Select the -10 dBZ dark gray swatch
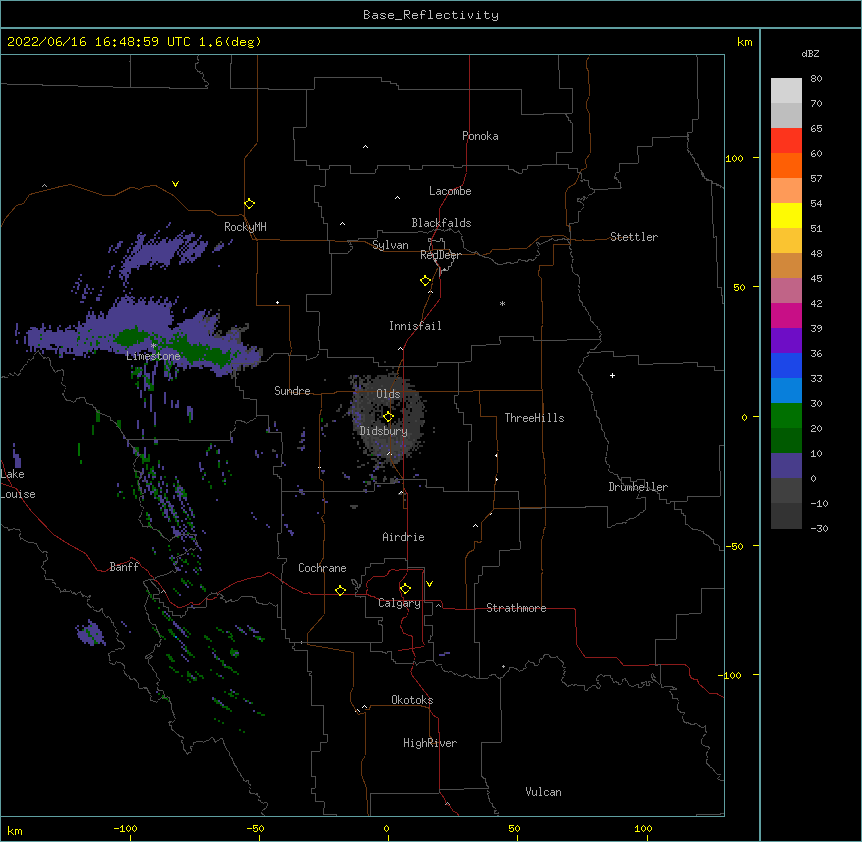The width and height of the screenshot is (862, 842). click(786, 516)
